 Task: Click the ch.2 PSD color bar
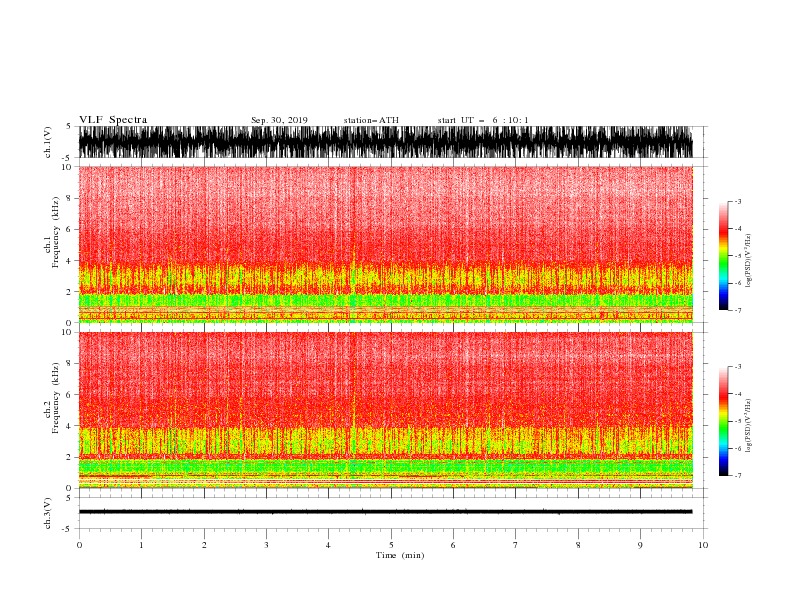pos(723,421)
